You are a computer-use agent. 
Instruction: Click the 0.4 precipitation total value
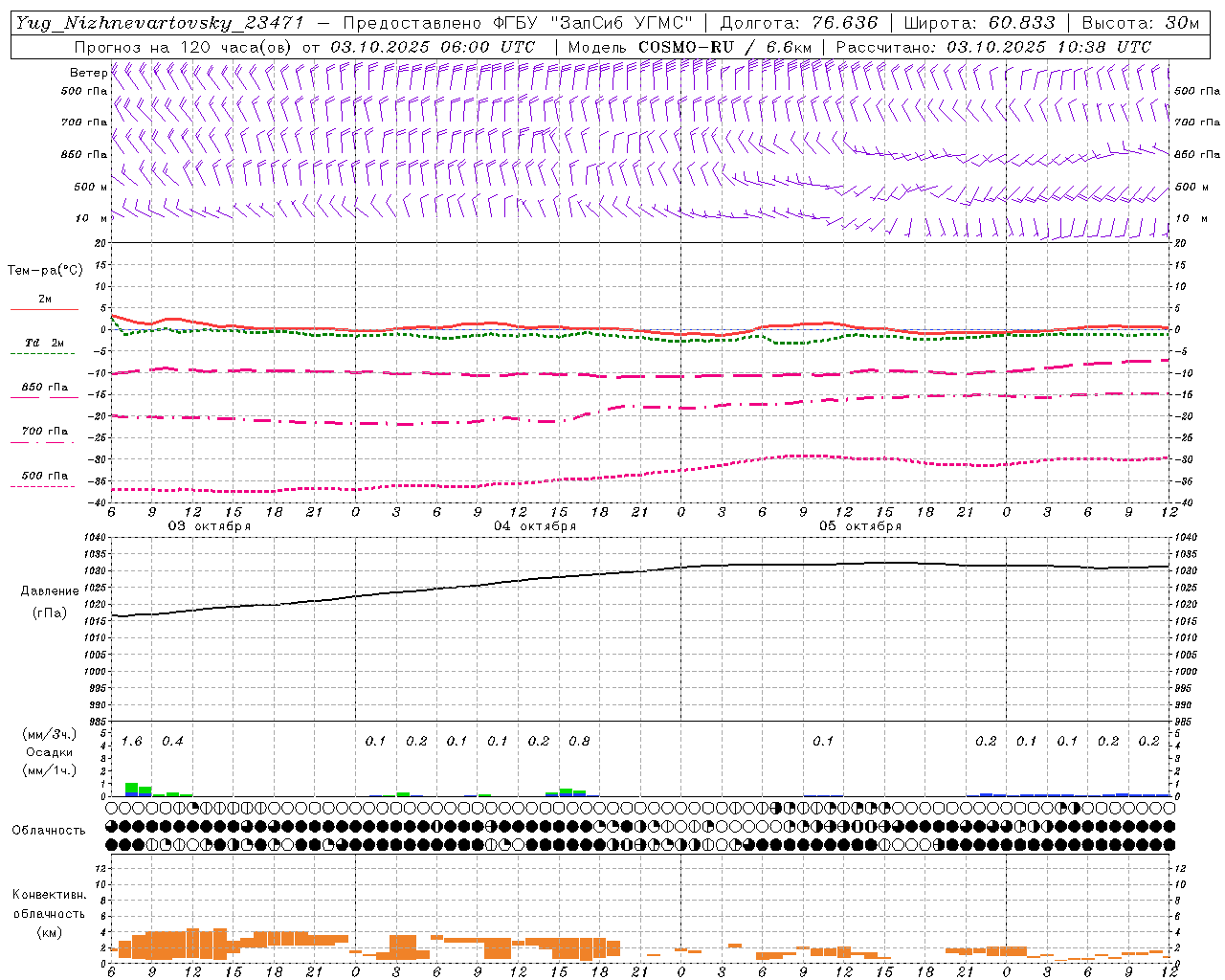(172, 742)
